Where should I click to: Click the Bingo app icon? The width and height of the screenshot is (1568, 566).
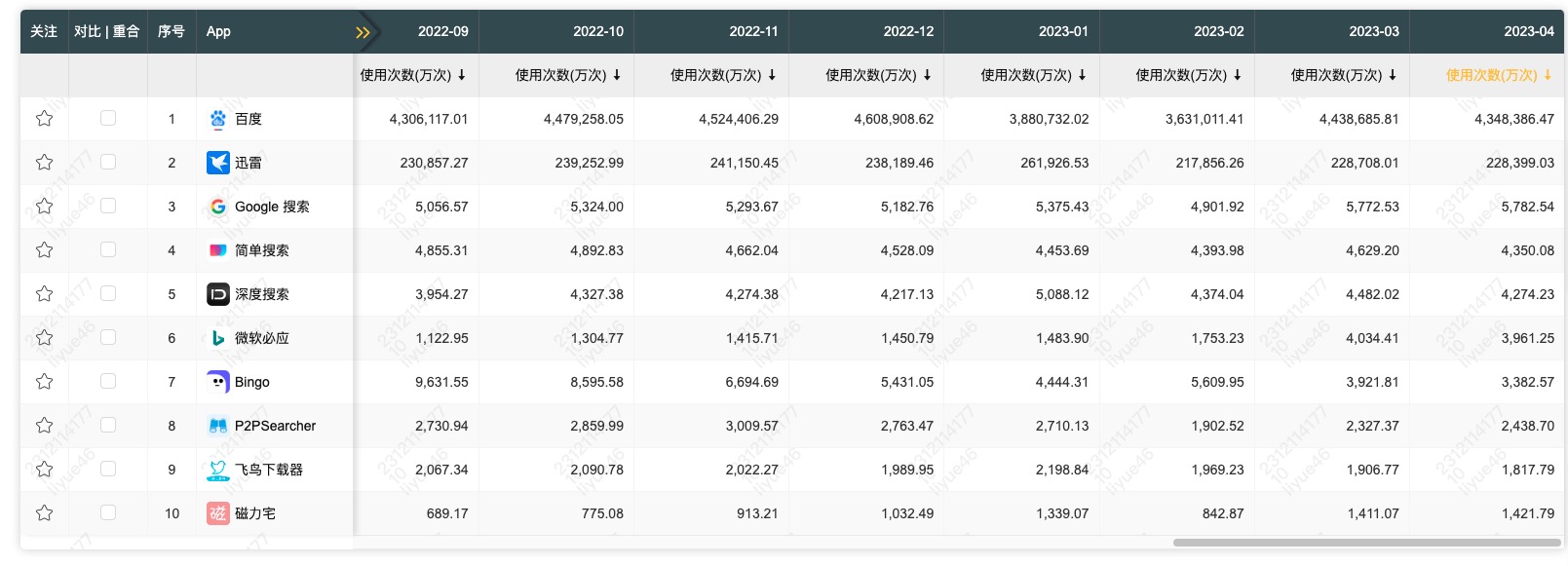(x=218, y=382)
